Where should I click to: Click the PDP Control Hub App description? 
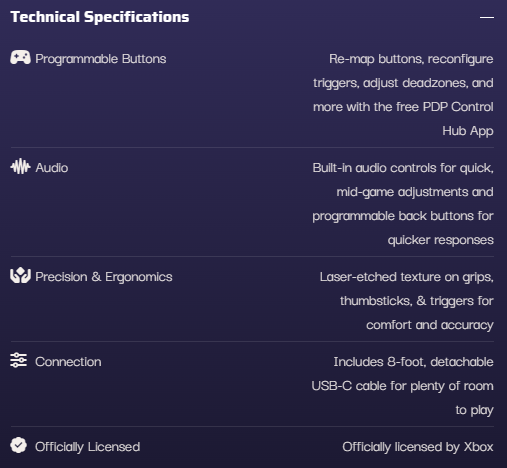point(403,95)
